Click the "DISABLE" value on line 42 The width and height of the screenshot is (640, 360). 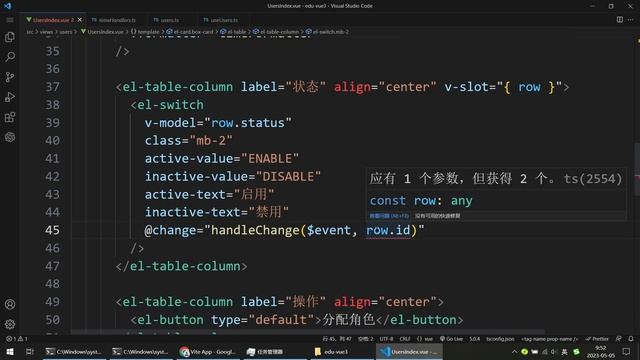288,176
